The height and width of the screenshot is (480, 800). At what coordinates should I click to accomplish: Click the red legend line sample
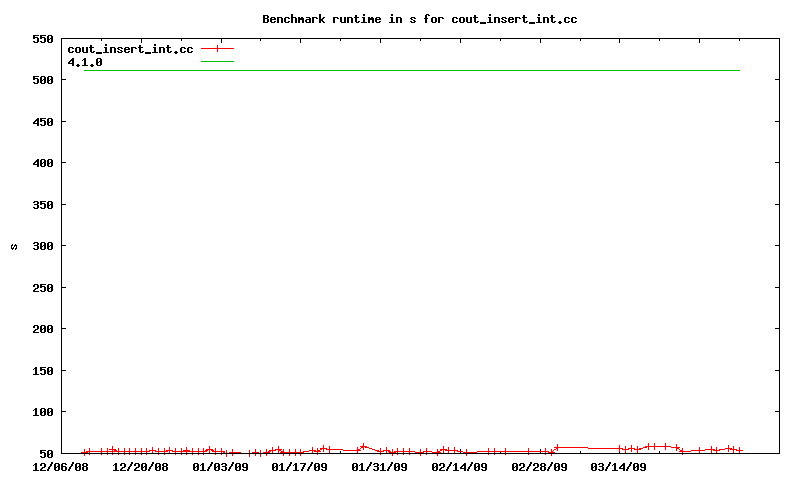pyautogui.click(x=217, y=49)
